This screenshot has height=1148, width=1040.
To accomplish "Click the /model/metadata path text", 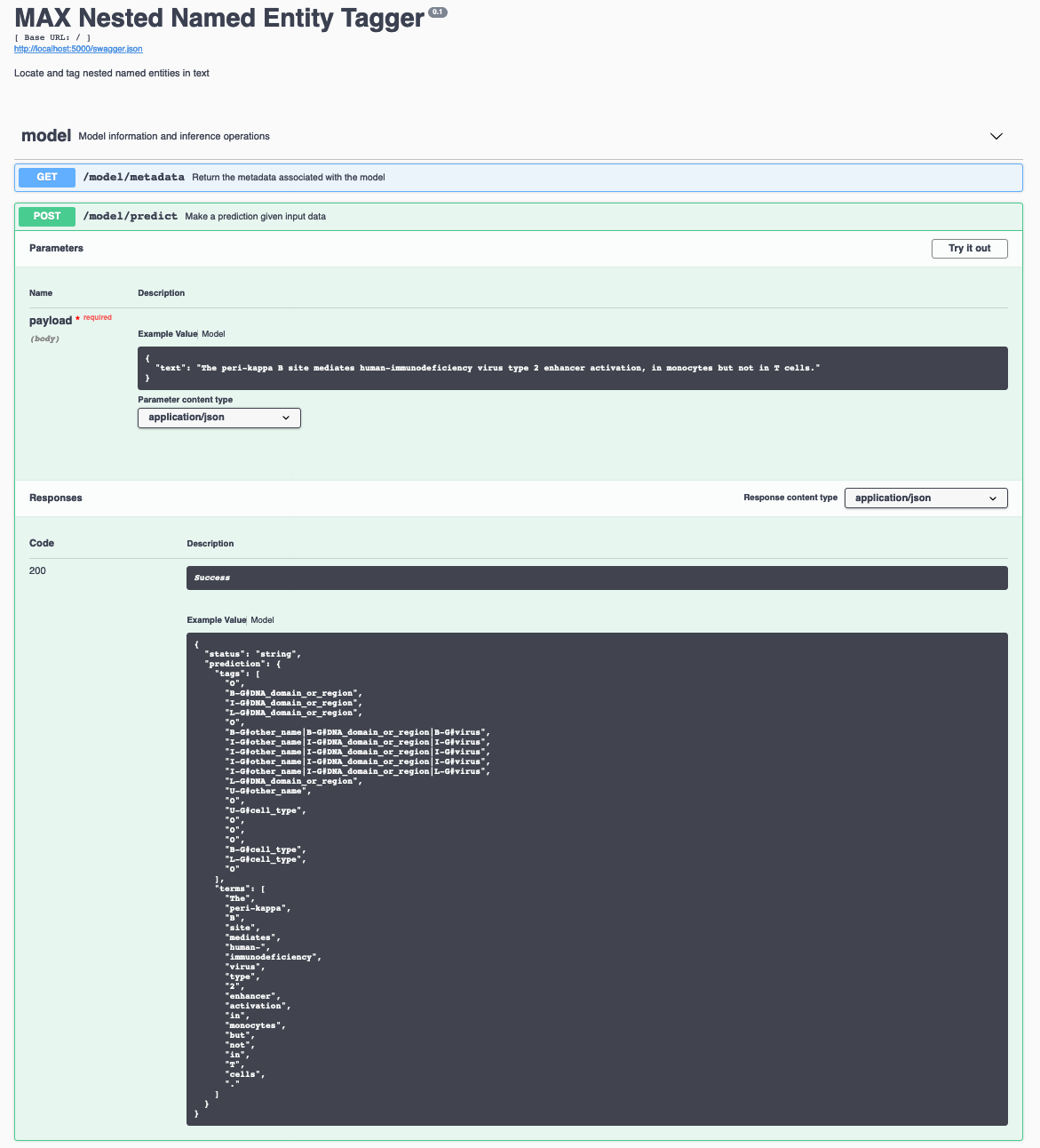I will [134, 178].
